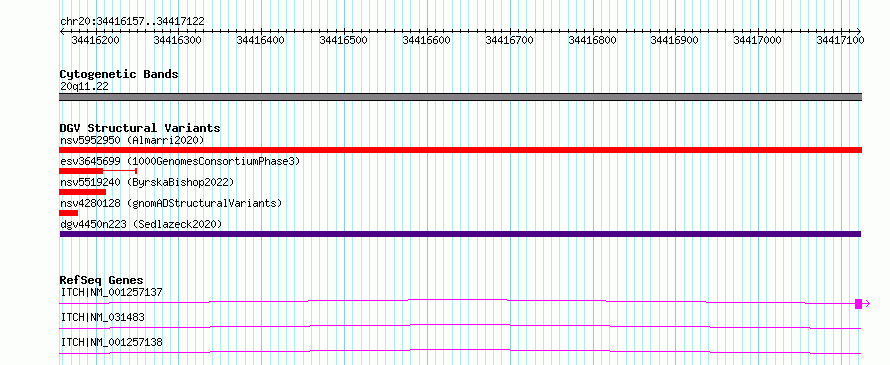Screen dimensions: 890x365
Task: Click the 20q11.22 band label
Action: (x=84, y=87)
